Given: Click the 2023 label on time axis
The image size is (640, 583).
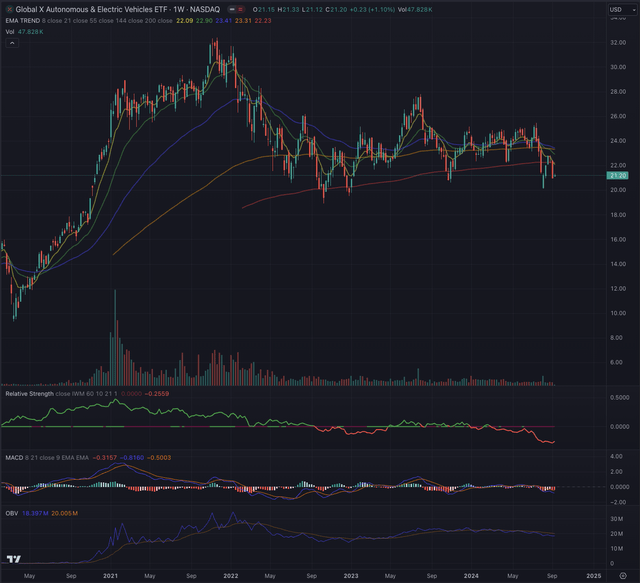Looking at the screenshot, I should [x=351, y=576].
